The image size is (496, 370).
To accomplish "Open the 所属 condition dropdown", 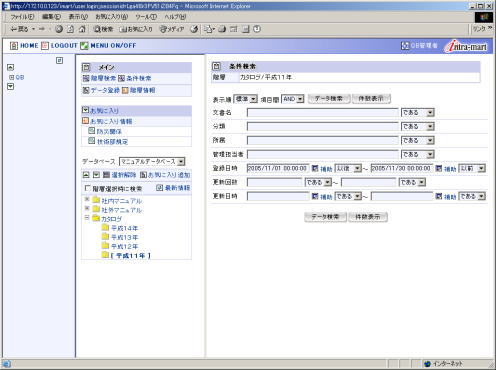I will click(417, 140).
